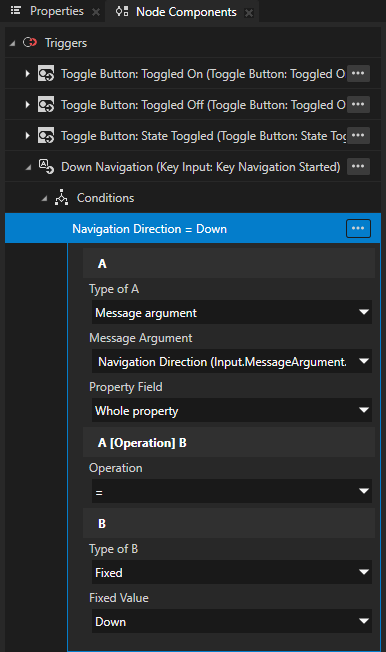Select the Triggers section label
The image size is (386, 652).
[66, 43]
